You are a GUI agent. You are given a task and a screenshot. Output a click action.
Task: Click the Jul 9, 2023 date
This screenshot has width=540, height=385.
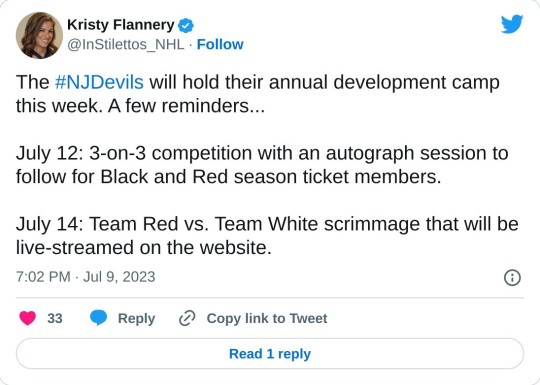tap(119, 277)
